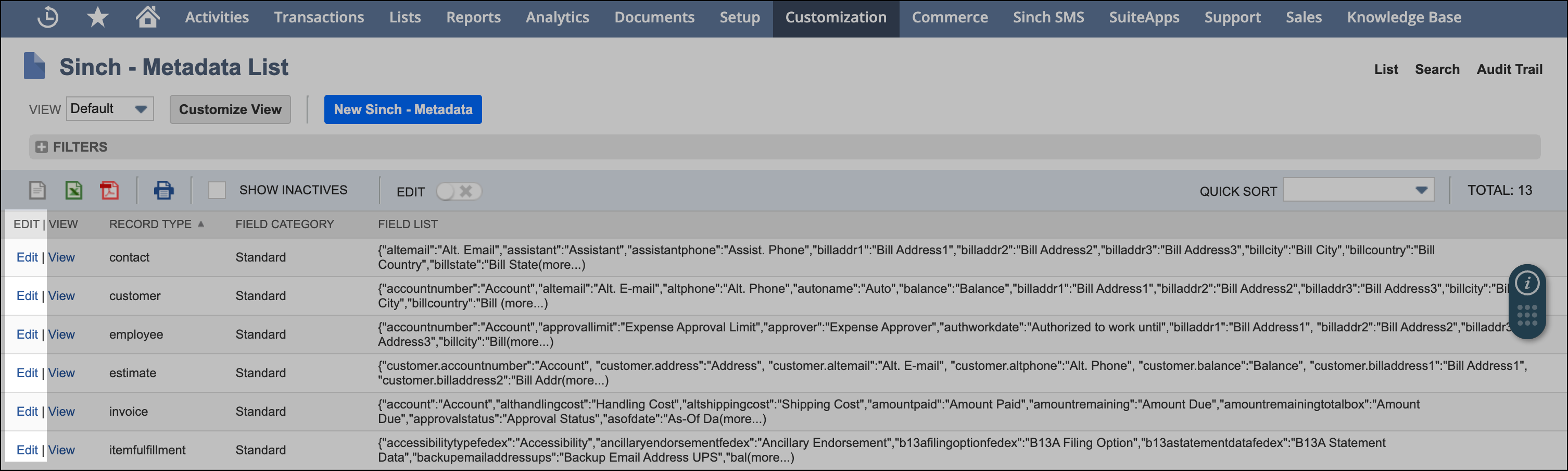View the itemfulfillment record
The image size is (1568, 471).
pos(61,450)
